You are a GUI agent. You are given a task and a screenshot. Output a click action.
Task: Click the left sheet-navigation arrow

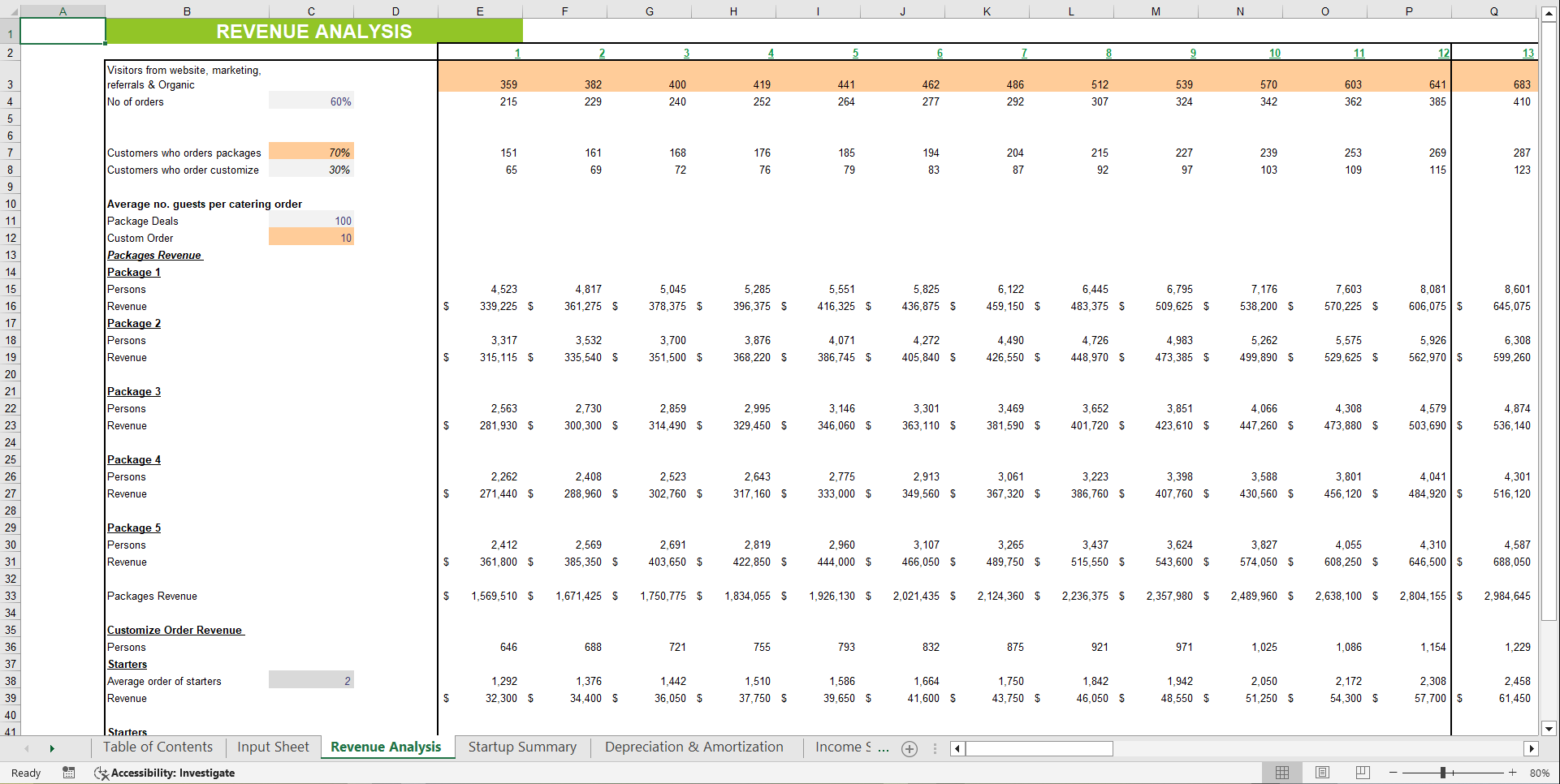(25, 747)
